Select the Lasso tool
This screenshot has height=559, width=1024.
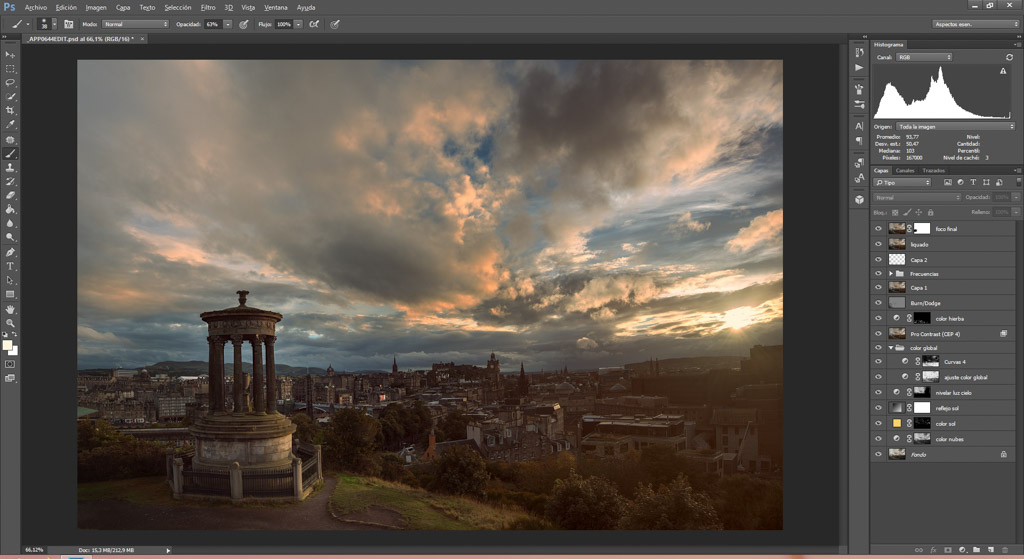tap(10, 82)
